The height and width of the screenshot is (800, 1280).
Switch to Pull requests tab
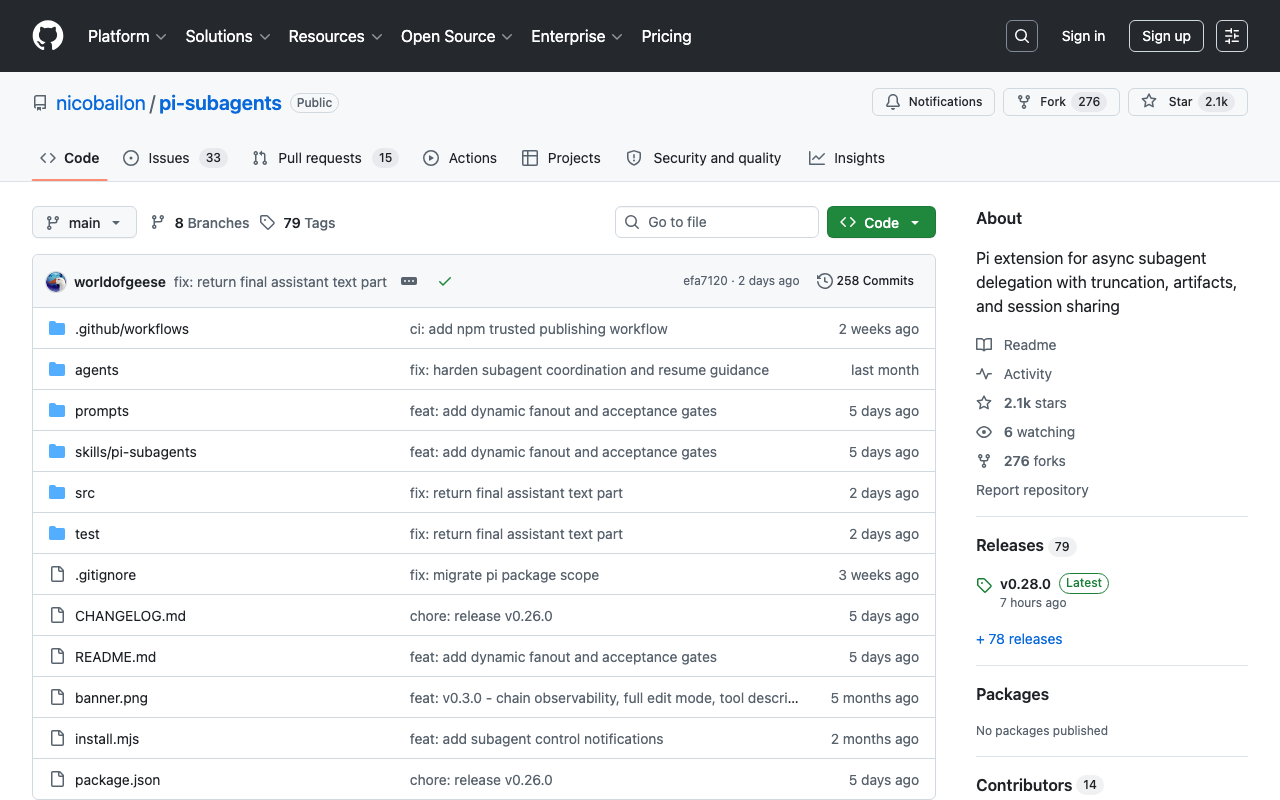[325, 158]
